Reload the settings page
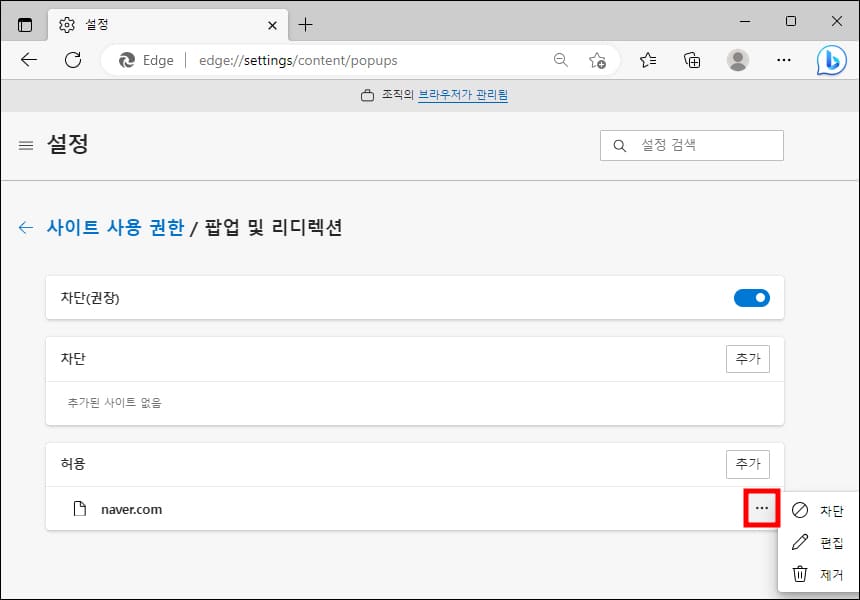The width and height of the screenshot is (860, 600). (x=72, y=60)
